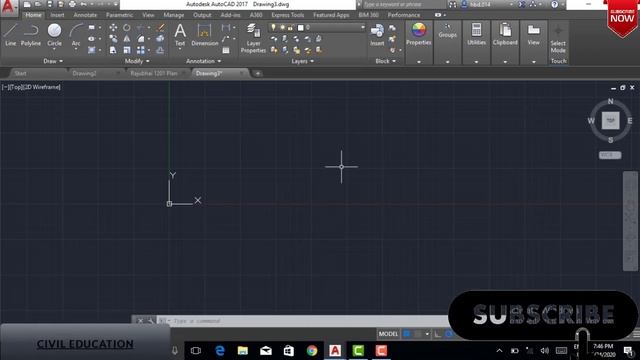
Task: Select the Dimension tool
Action: (x=204, y=34)
